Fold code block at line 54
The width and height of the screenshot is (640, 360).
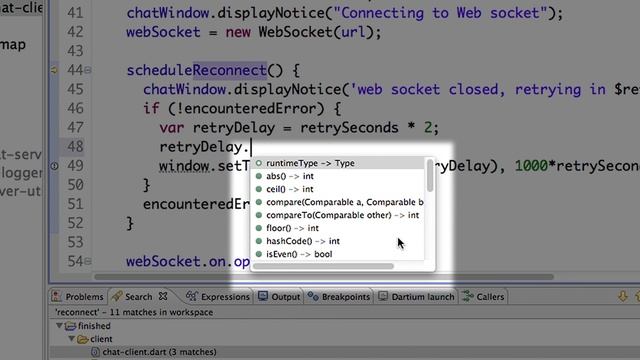(x=88, y=261)
